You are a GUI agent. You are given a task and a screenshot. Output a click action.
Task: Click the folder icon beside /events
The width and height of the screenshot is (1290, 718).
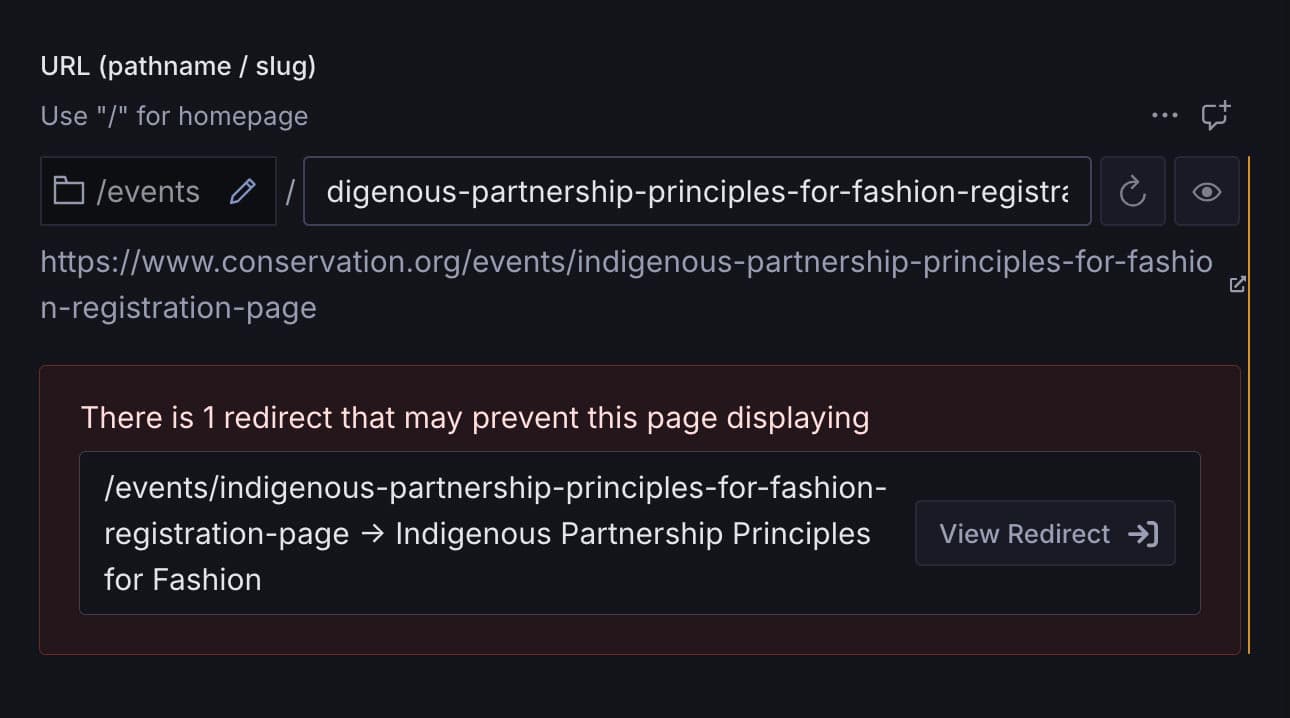click(68, 191)
